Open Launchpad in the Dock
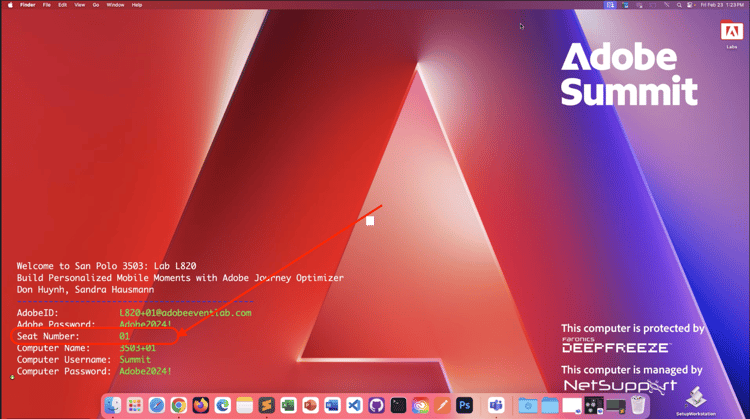Screen dimensions: 750x419 (x=135, y=406)
